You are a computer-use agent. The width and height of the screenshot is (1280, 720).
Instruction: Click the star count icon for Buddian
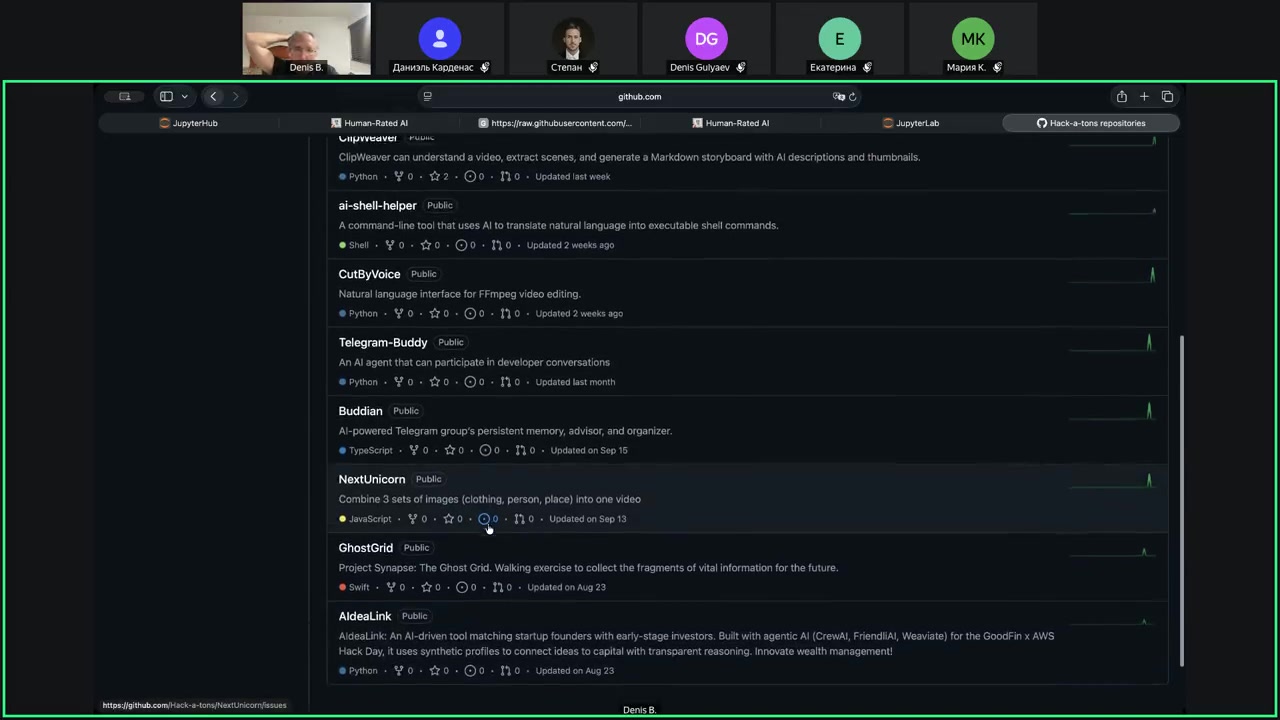coord(450,451)
